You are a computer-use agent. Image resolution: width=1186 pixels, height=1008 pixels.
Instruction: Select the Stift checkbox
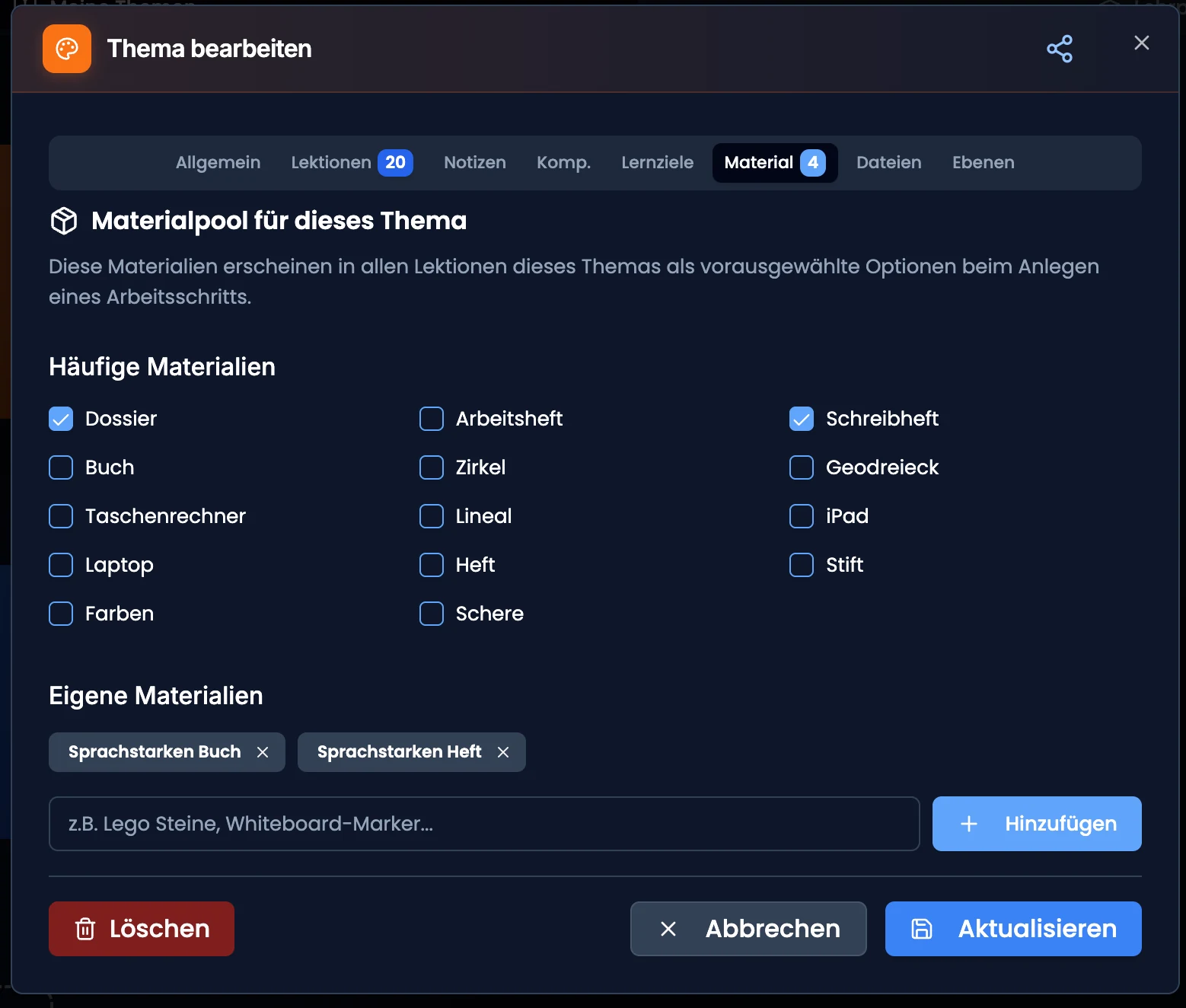pos(802,565)
